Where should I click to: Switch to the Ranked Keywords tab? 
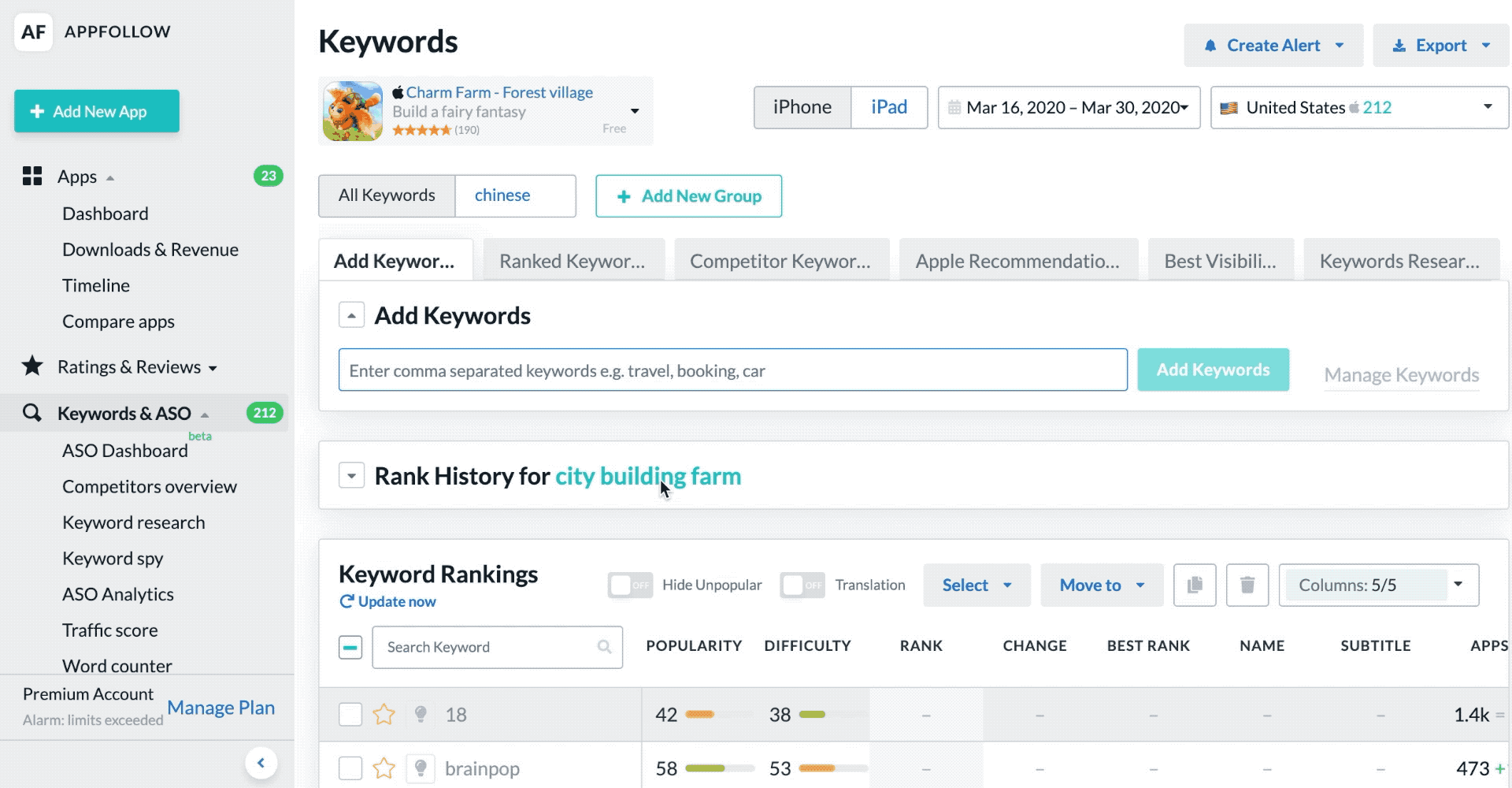(573, 261)
